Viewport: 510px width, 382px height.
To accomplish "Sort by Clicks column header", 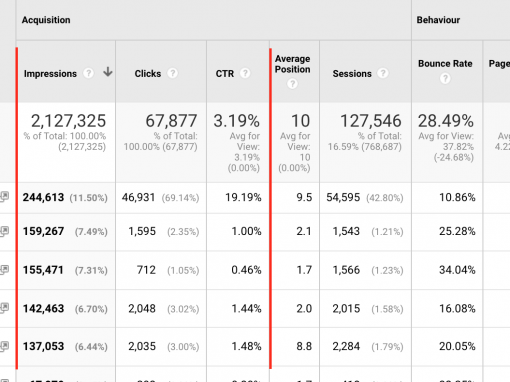I will (x=148, y=74).
